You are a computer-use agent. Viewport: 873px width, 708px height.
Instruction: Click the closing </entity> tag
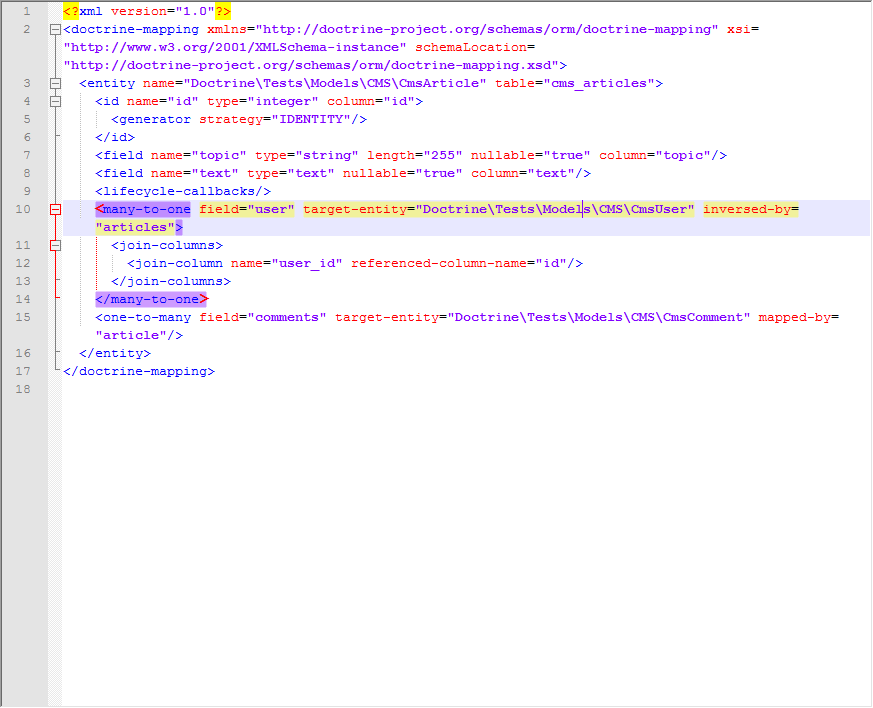click(x=115, y=353)
